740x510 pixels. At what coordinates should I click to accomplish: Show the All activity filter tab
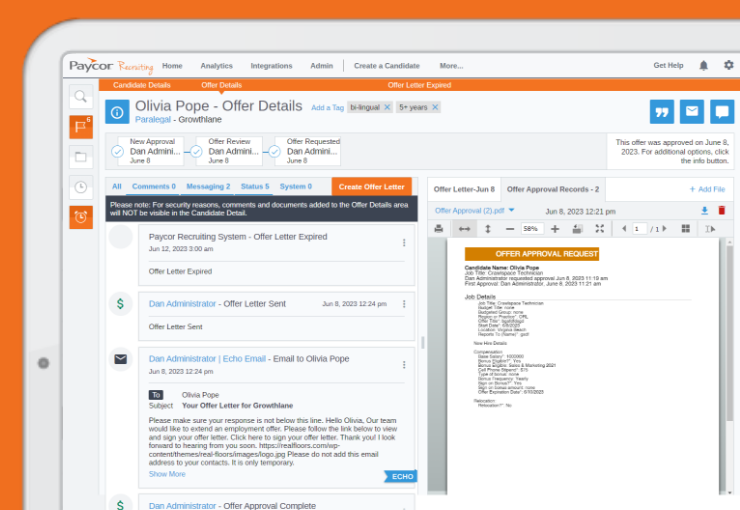(117, 186)
